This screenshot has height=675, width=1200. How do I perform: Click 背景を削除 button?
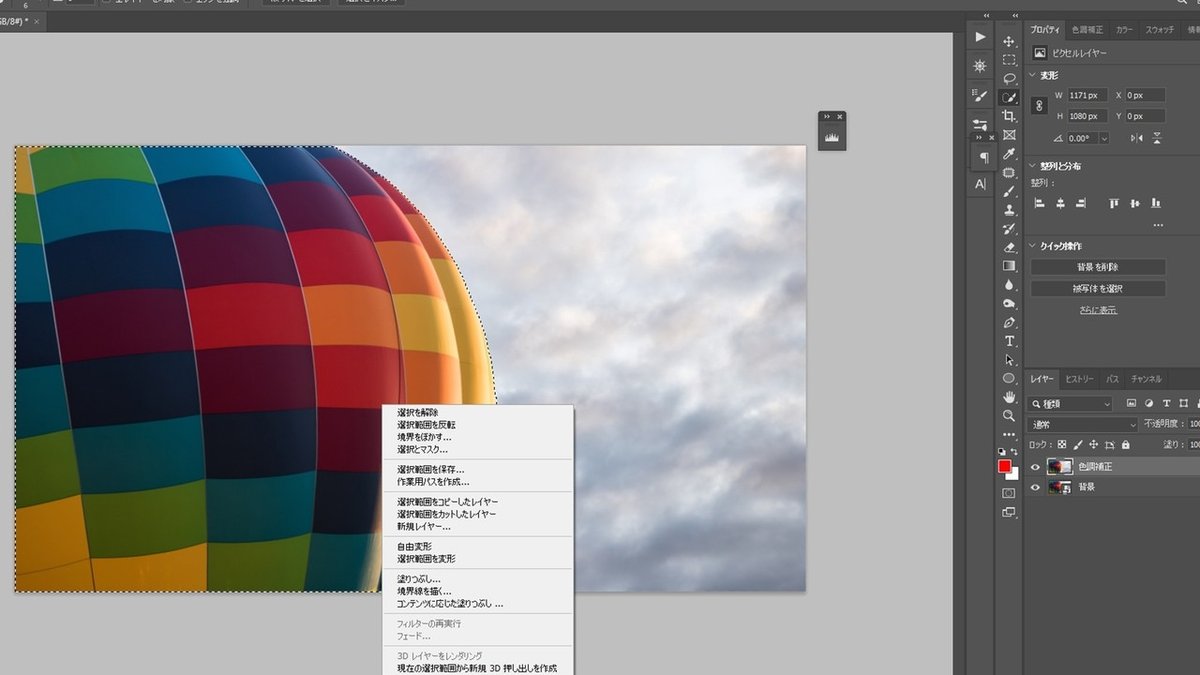pos(1098,267)
